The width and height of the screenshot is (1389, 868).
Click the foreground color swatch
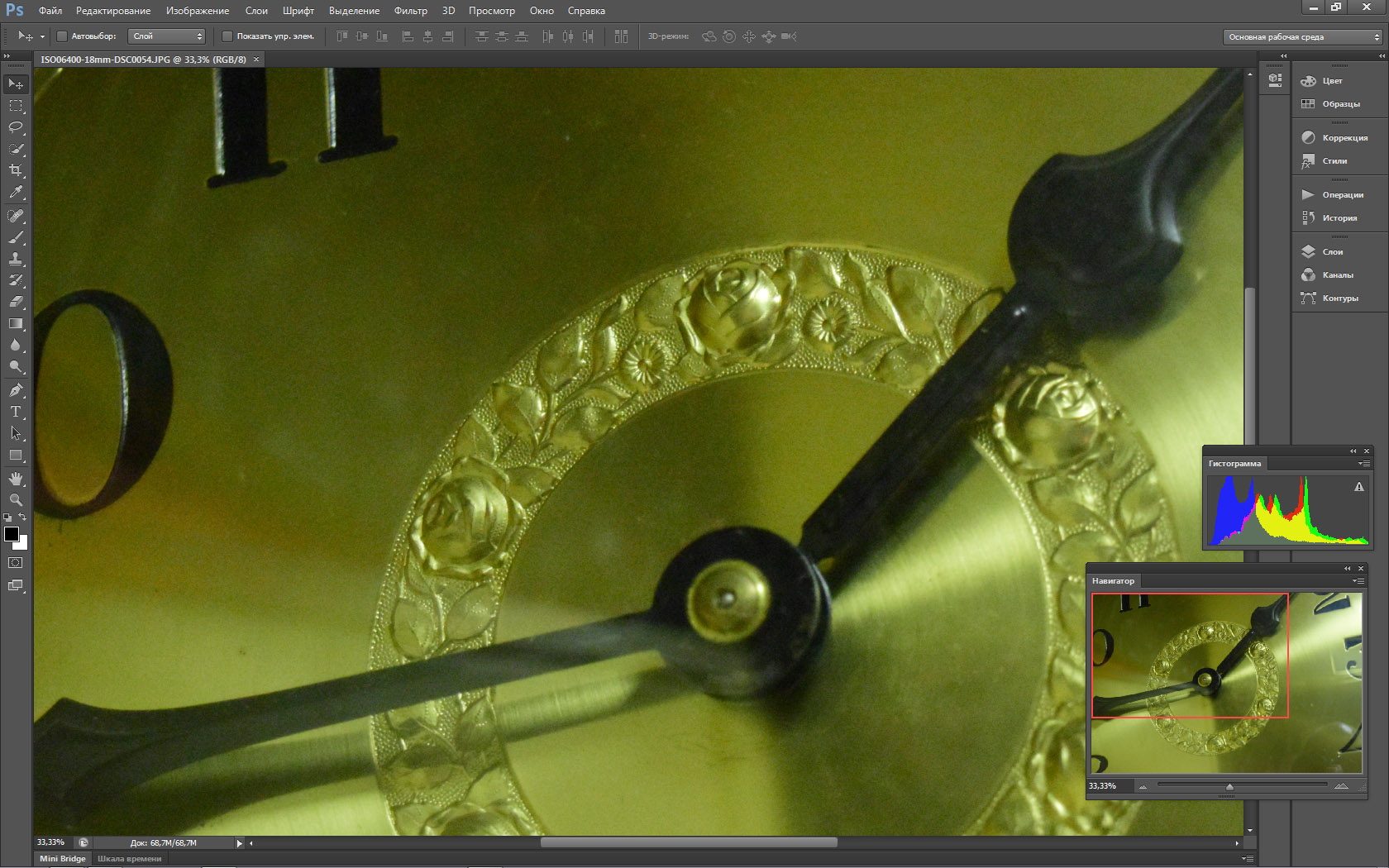click(11, 534)
